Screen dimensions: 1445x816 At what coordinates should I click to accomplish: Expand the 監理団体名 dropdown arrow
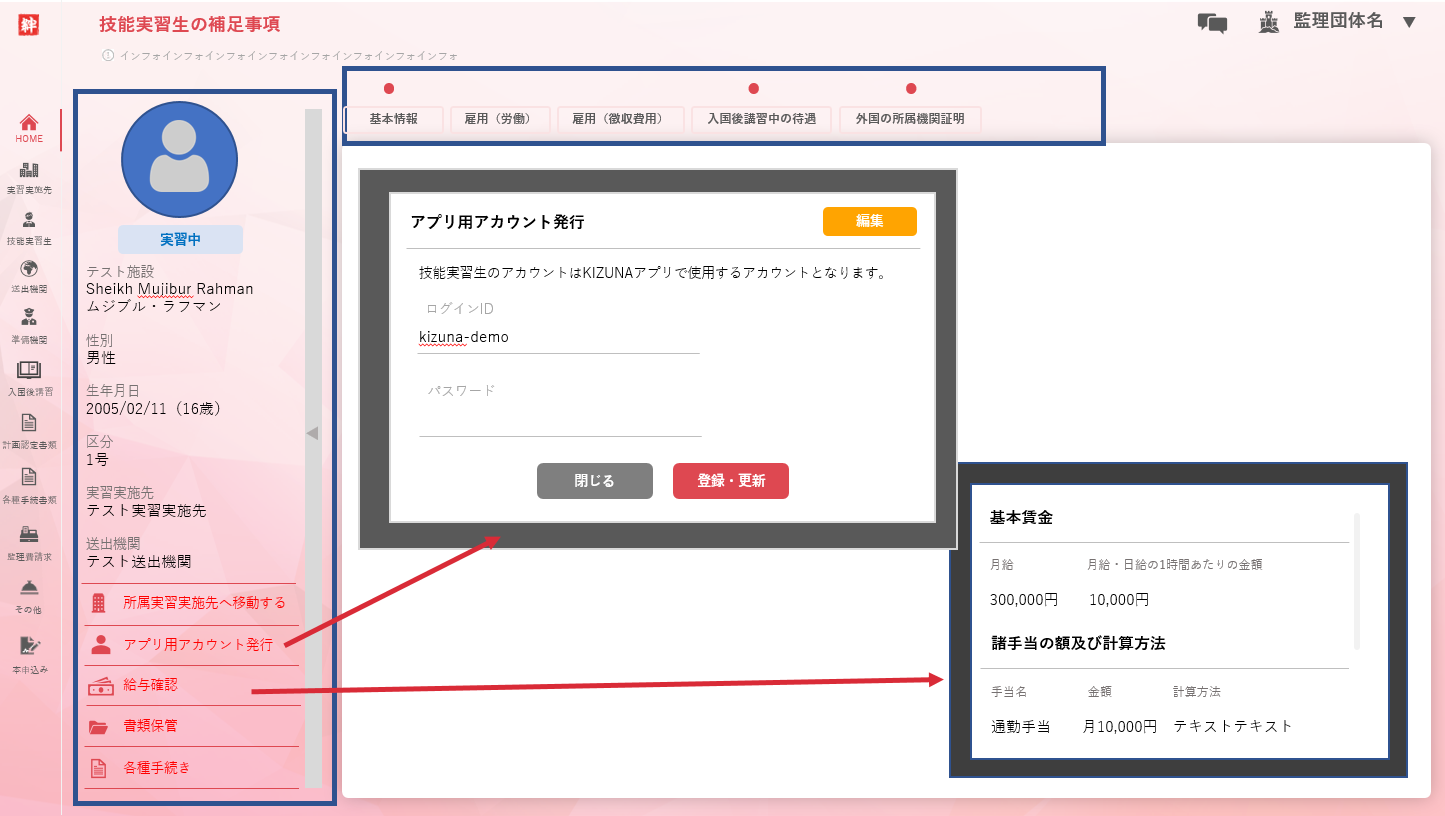[1410, 23]
